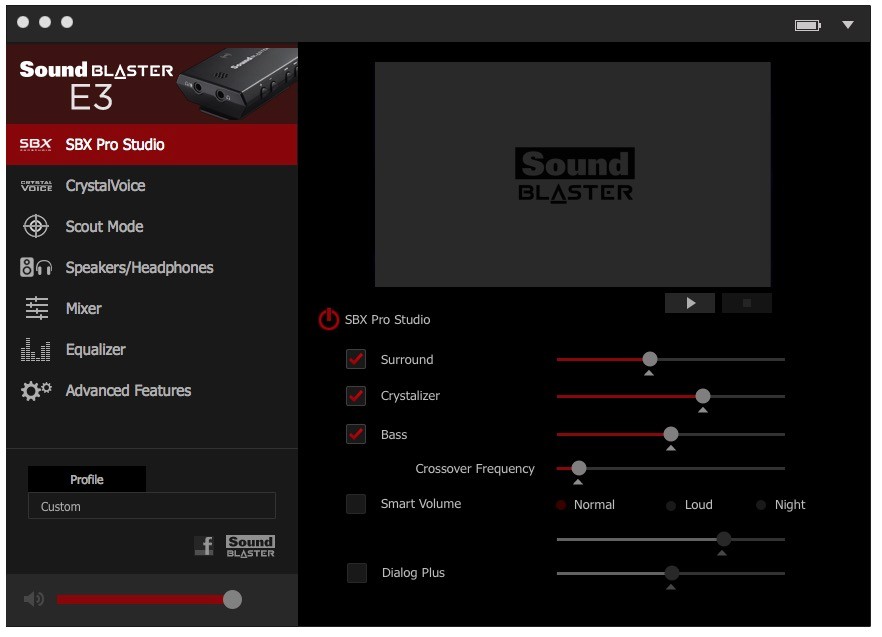882x637 pixels.
Task: Disable the Crystalizer checkbox
Action: point(356,396)
